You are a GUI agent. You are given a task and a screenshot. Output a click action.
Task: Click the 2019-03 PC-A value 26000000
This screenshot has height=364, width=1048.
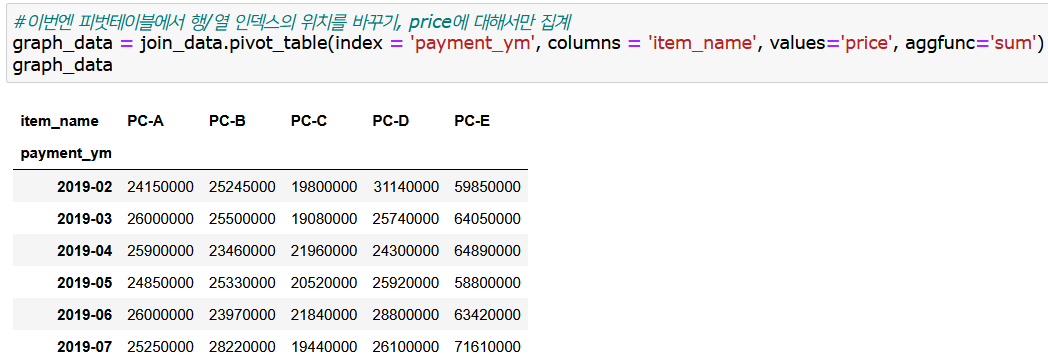[x=160, y=218]
